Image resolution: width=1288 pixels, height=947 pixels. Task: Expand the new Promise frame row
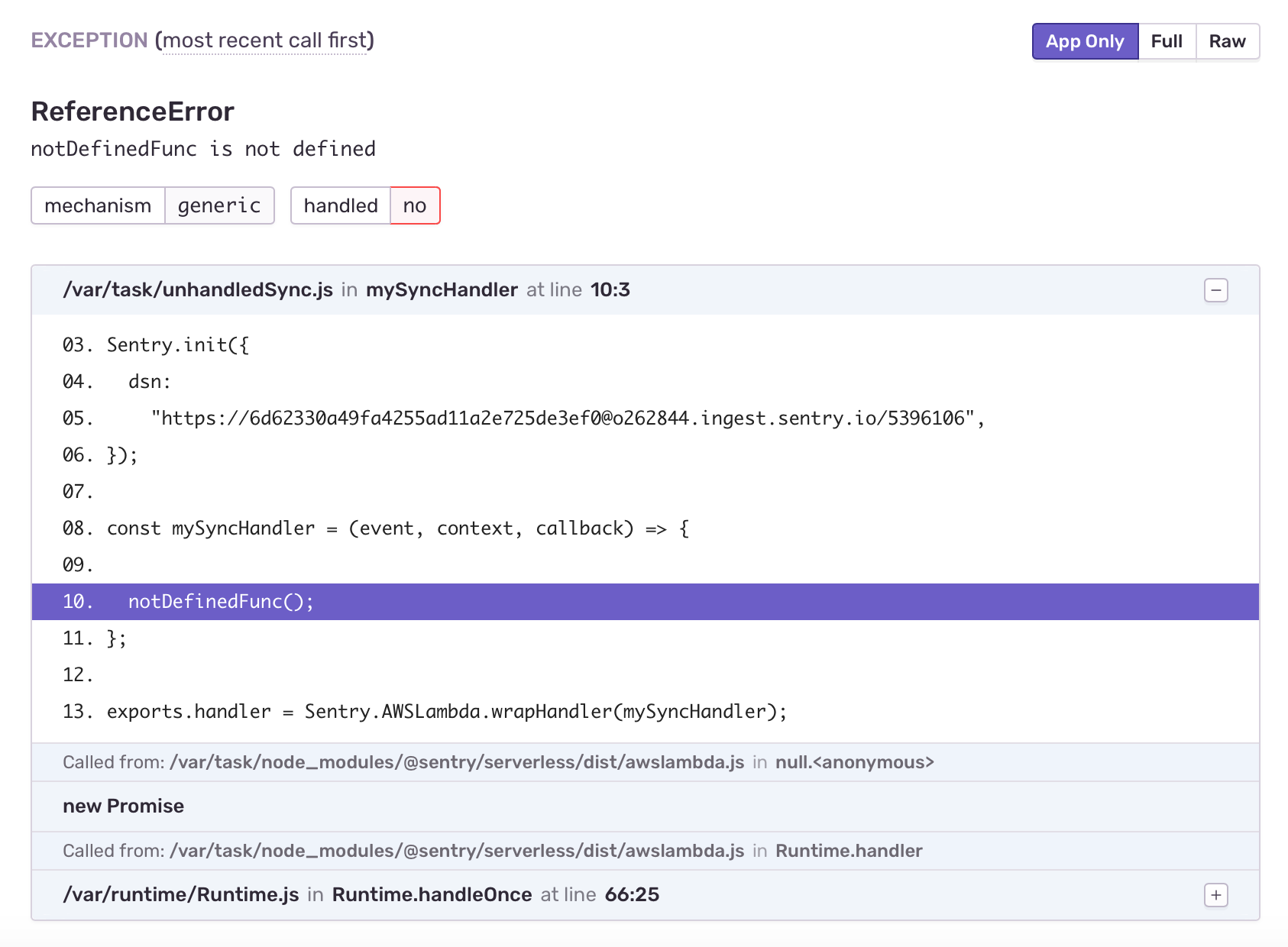(x=646, y=806)
